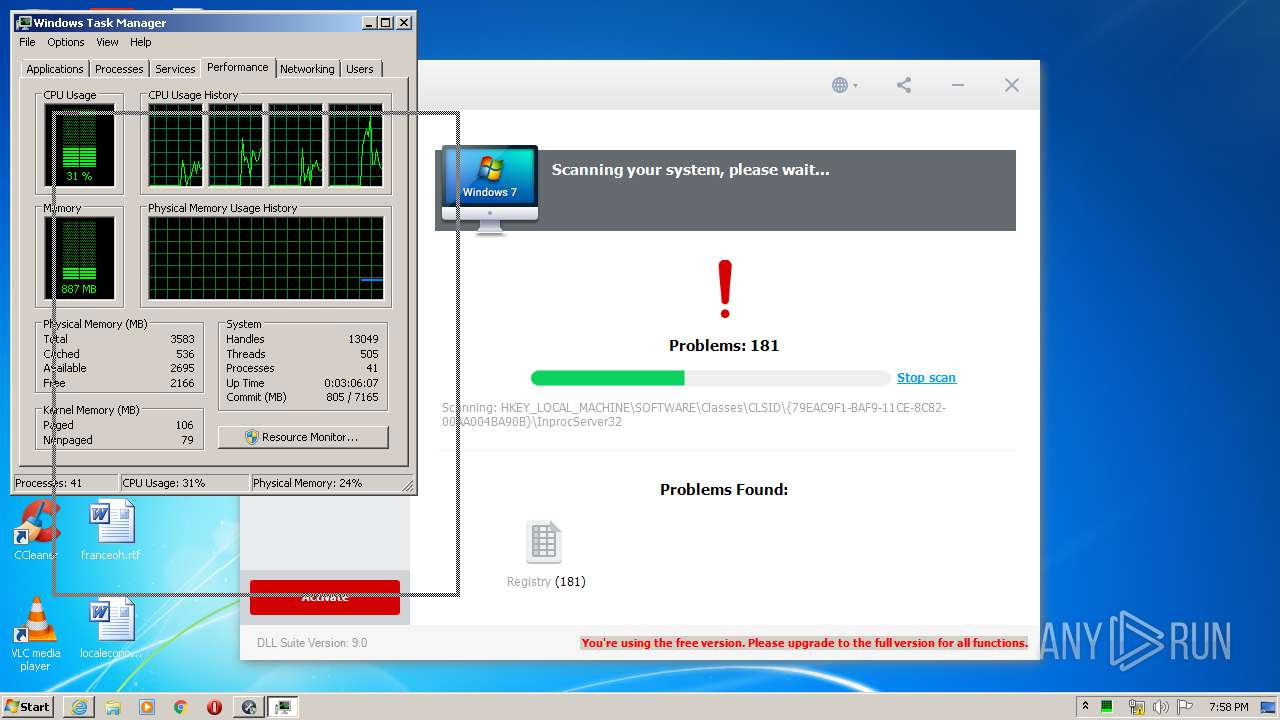Click the Nonpaged kernel memory value 79
The width and height of the screenshot is (1280, 720).
click(x=187, y=440)
